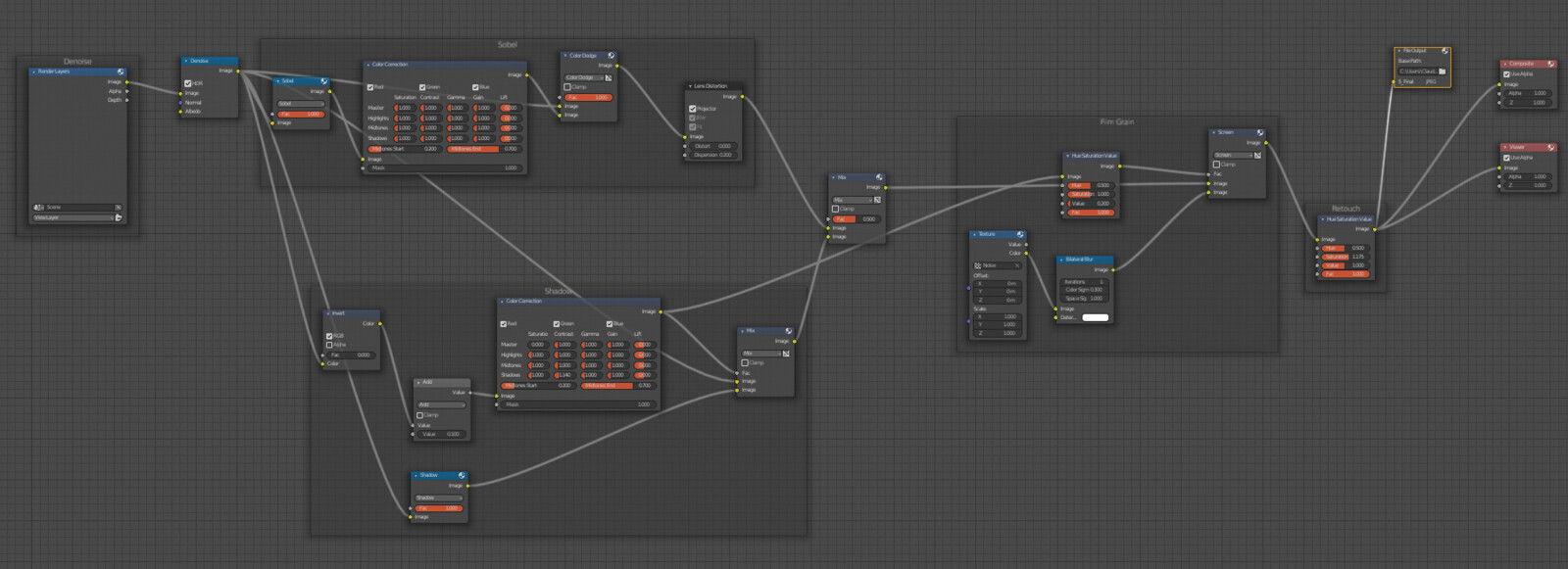Viewport: 1568px width, 569px height.
Task: Click Denoise node header
Action: (x=210, y=61)
